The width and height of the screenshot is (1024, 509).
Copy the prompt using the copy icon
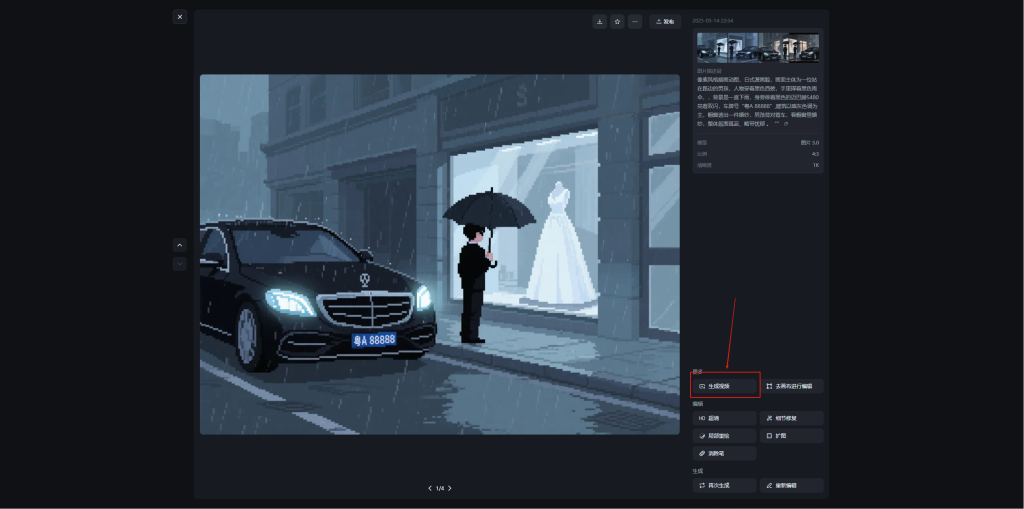(786, 123)
